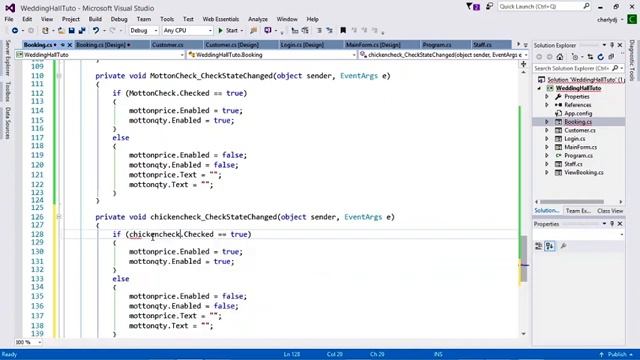Click the Collapse All icon in Solution Explorer
The image size is (640, 360).
click(611, 57)
